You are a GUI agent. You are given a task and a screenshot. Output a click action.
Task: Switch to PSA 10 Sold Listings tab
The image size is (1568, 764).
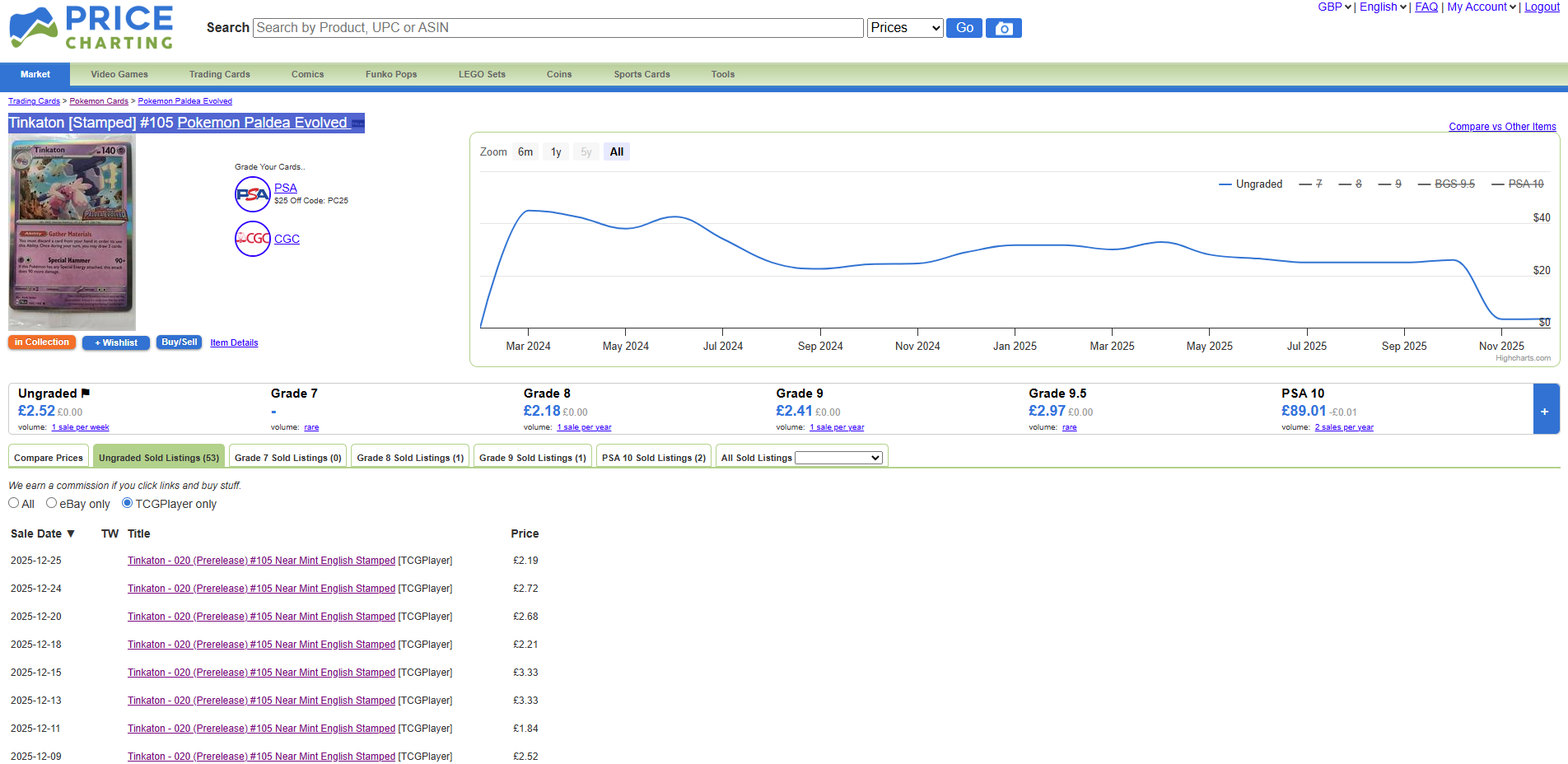[x=653, y=458]
